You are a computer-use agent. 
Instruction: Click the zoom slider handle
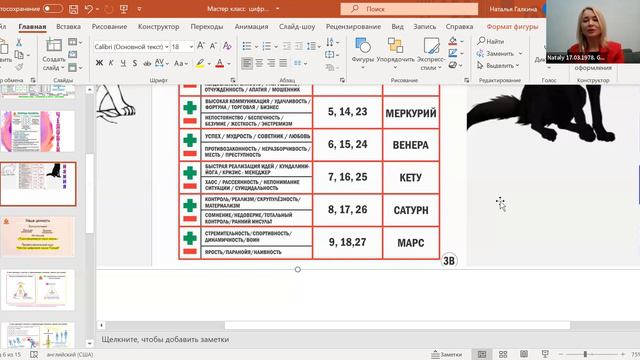(x=585, y=354)
